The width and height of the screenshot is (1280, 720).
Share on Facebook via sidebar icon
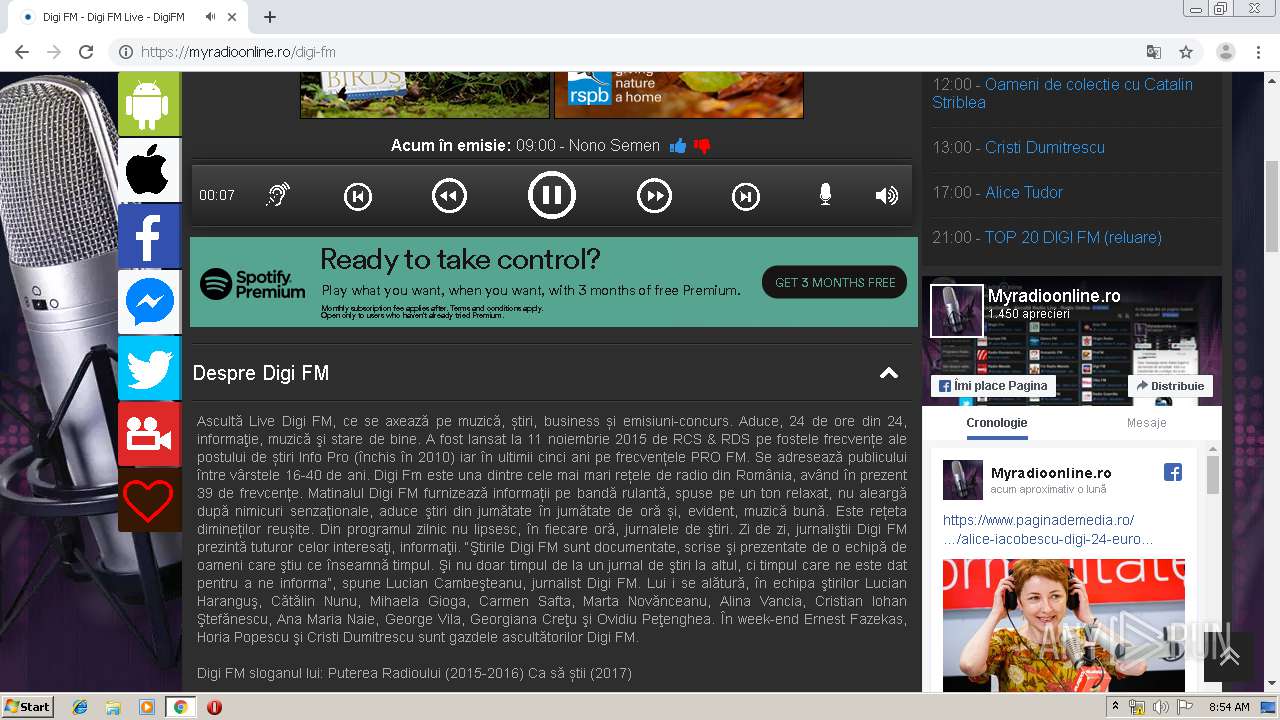(149, 236)
